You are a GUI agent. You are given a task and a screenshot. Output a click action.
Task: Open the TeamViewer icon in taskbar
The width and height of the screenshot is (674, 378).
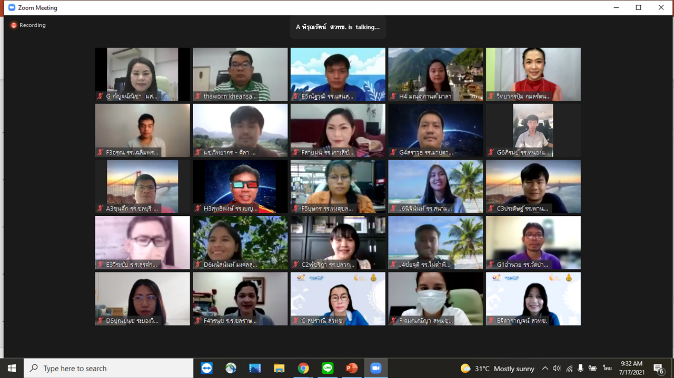[x=207, y=368]
